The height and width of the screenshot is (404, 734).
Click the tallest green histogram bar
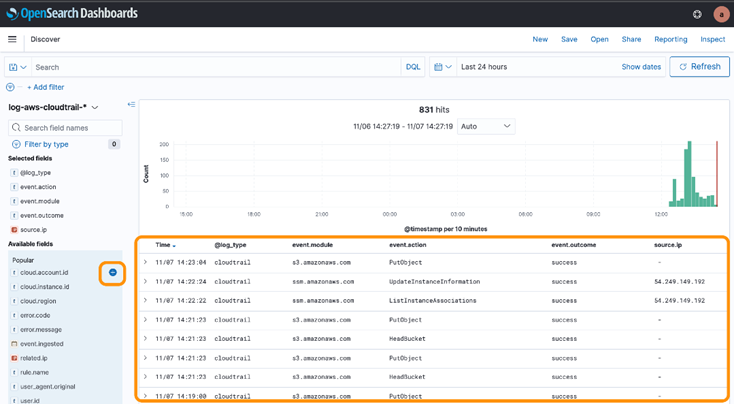(689, 174)
